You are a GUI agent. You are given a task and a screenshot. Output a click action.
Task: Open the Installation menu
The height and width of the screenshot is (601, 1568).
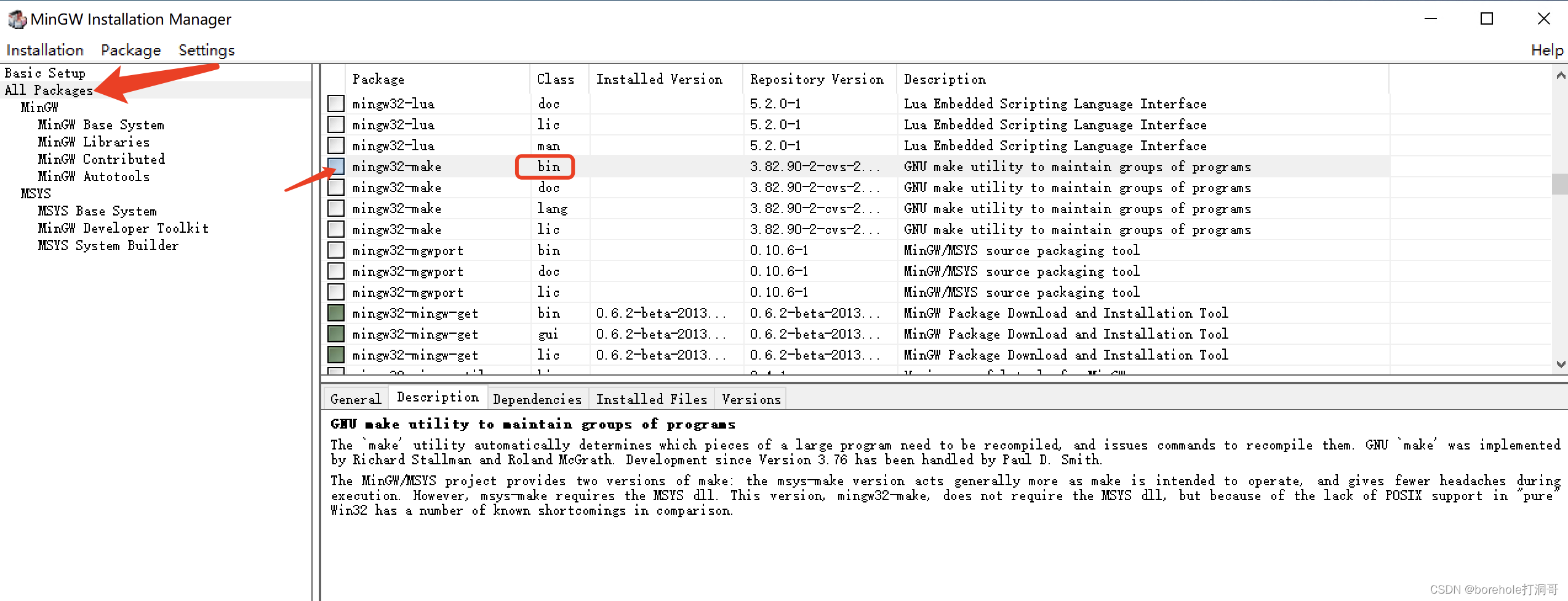[45, 50]
